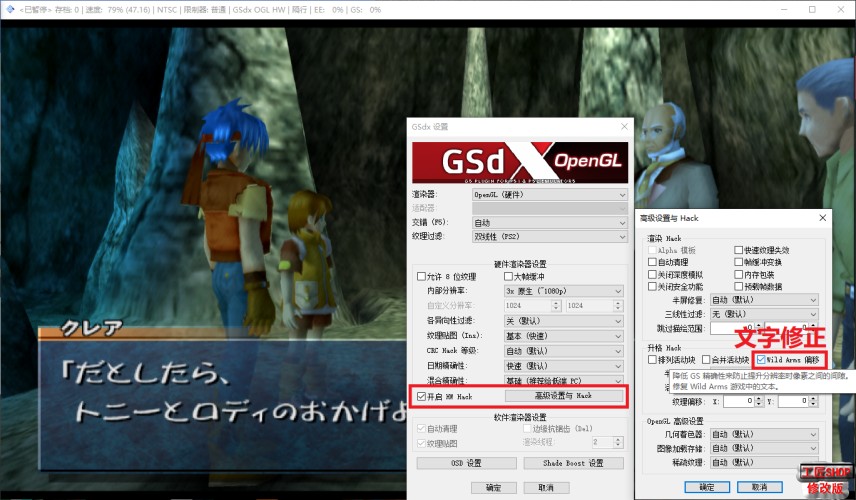The image size is (856, 500).
Task: Maximize the emulator main window
Action: [x=812, y=9]
